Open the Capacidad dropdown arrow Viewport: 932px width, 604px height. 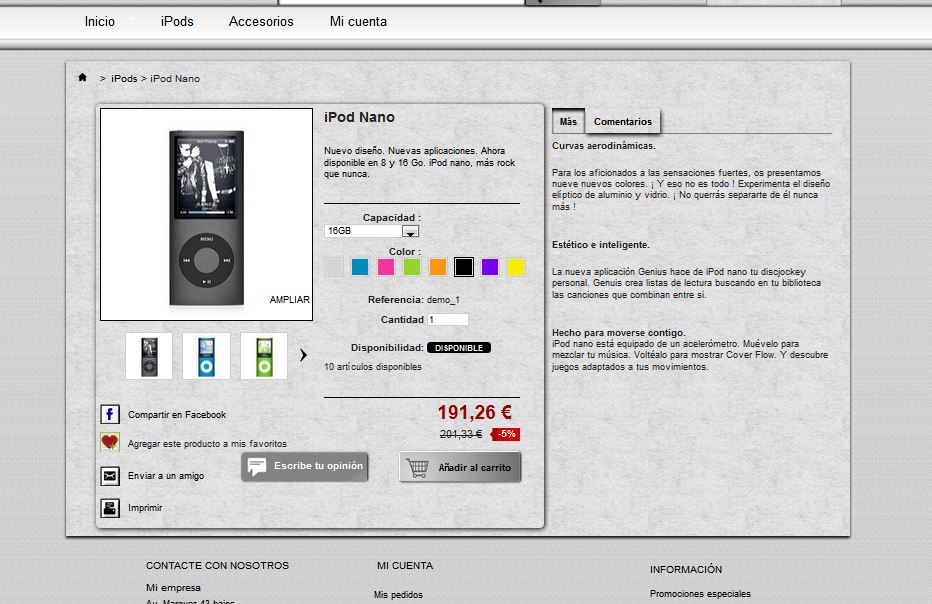410,231
